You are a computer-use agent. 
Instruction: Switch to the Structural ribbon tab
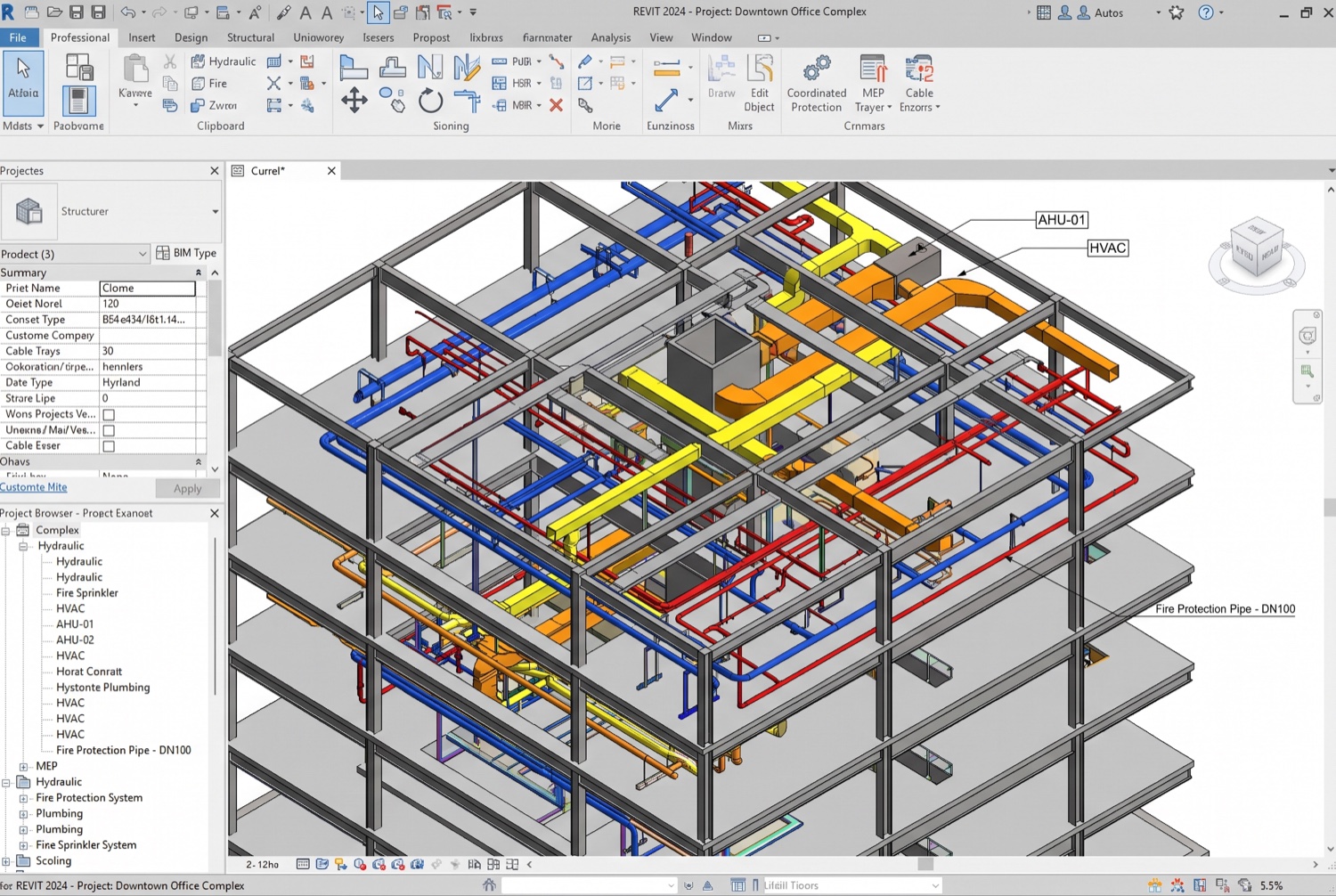250,37
